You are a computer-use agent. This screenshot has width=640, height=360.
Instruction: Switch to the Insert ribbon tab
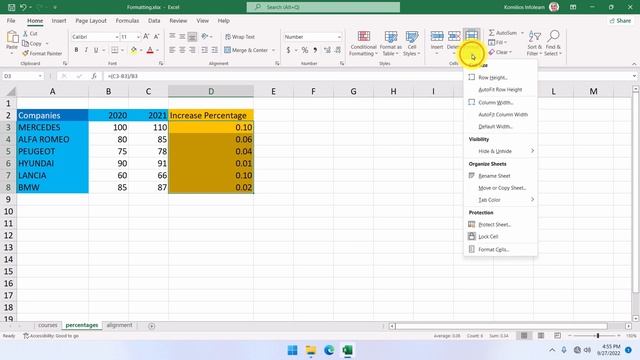tap(59, 20)
